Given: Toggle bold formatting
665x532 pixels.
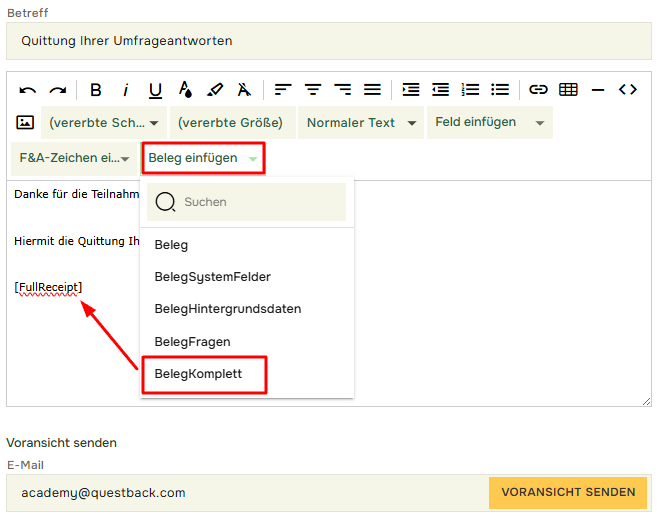Looking at the screenshot, I should [96, 90].
